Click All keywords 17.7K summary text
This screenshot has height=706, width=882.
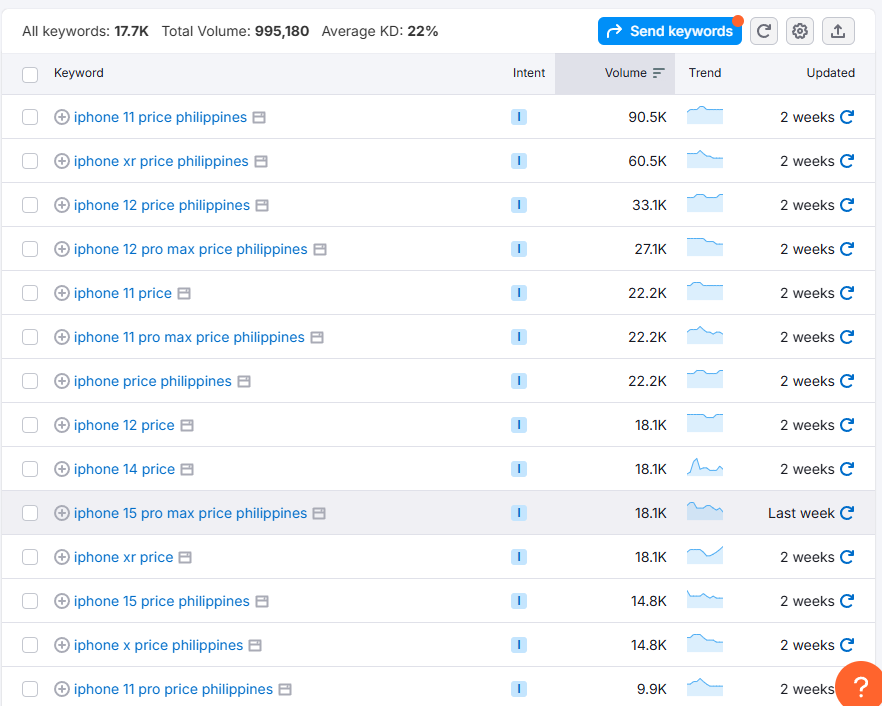pyautogui.click(x=86, y=32)
